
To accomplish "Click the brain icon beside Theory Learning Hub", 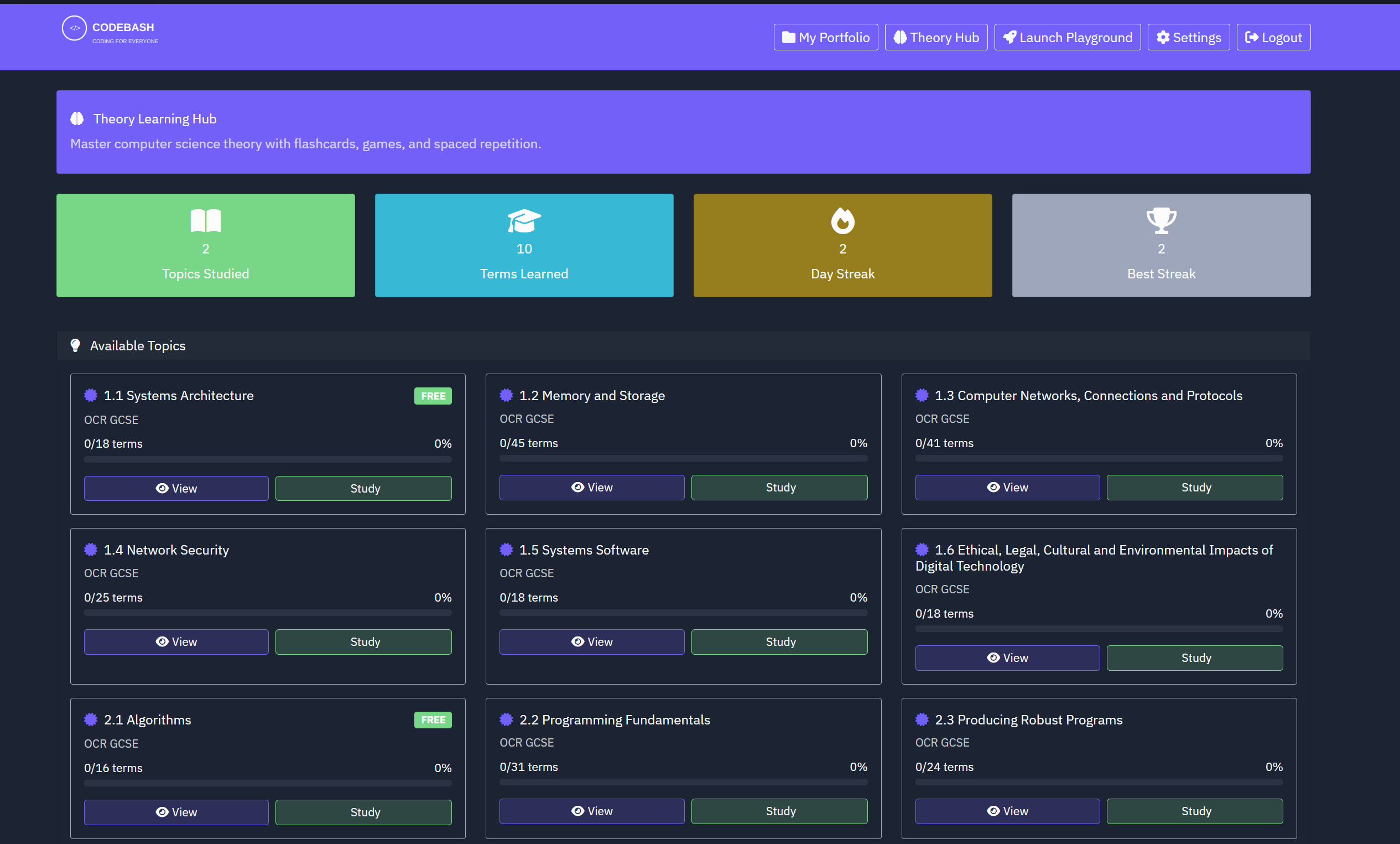I will pos(77,119).
